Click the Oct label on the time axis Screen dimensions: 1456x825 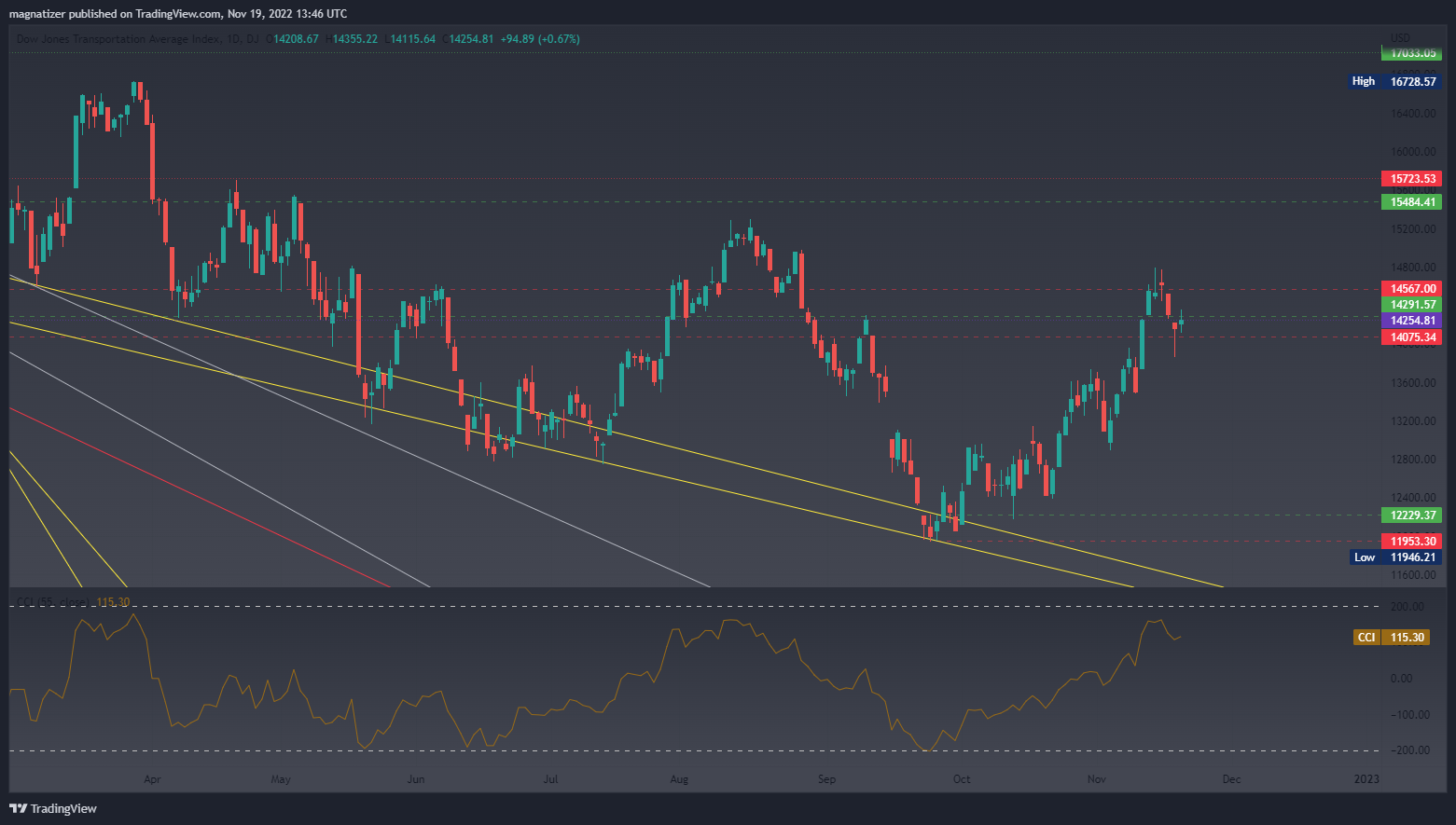click(962, 779)
